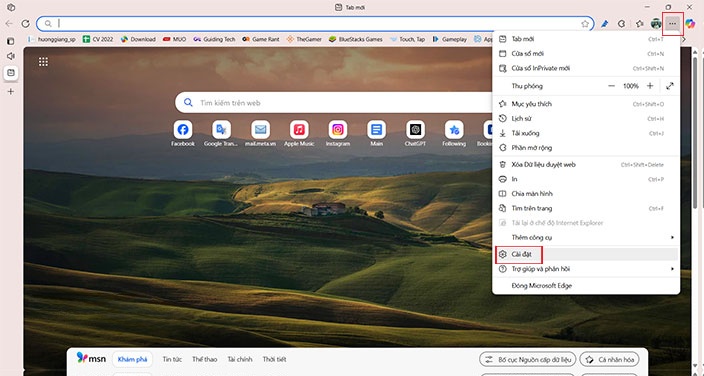Open the Gameplay bookmark
Image resolution: width=704 pixels, height=376 pixels.
(450, 40)
